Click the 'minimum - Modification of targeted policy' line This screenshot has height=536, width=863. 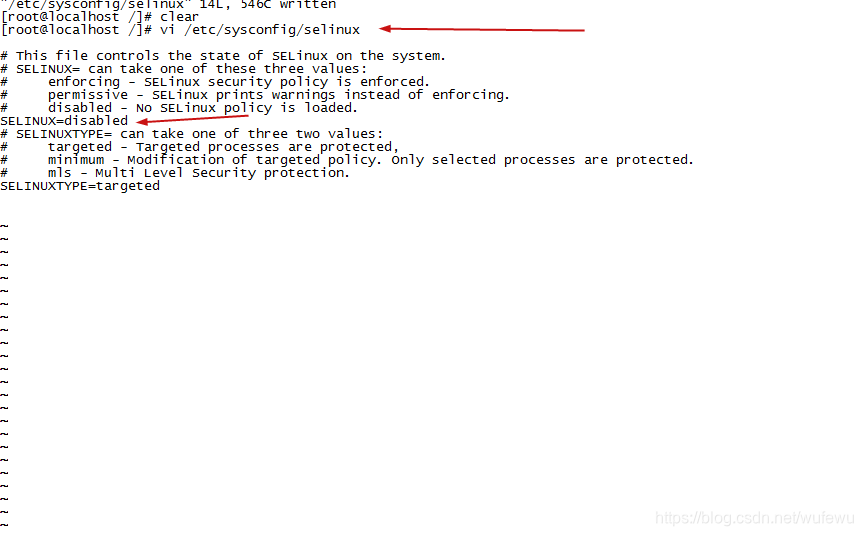370,160
